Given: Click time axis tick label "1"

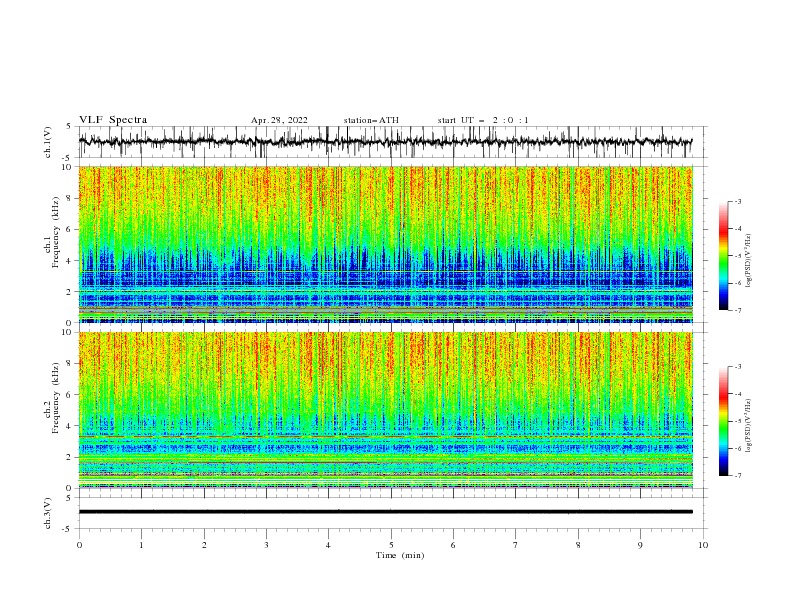Looking at the screenshot, I should 141,545.
